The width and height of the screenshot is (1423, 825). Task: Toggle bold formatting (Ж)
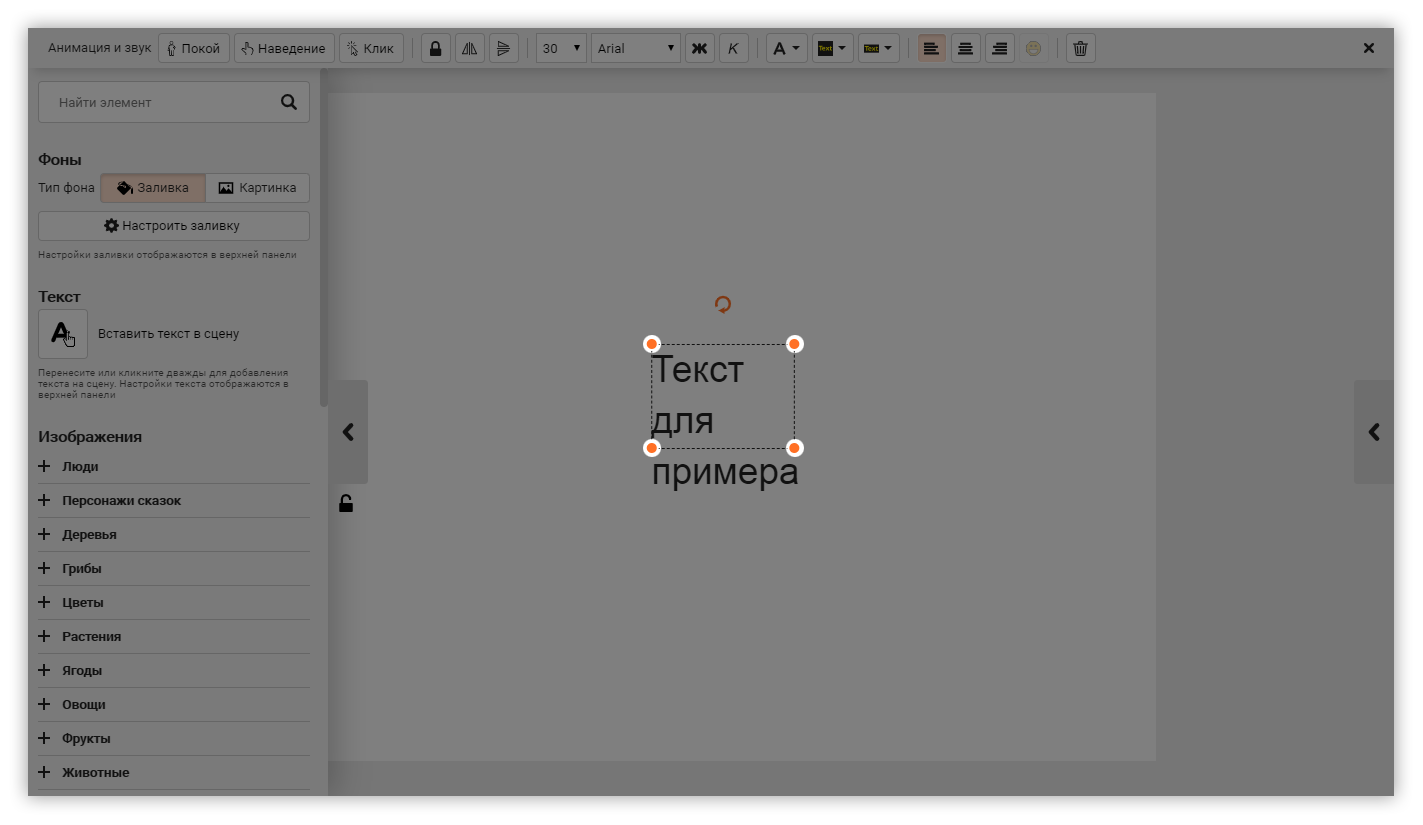pyautogui.click(x=700, y=48)
